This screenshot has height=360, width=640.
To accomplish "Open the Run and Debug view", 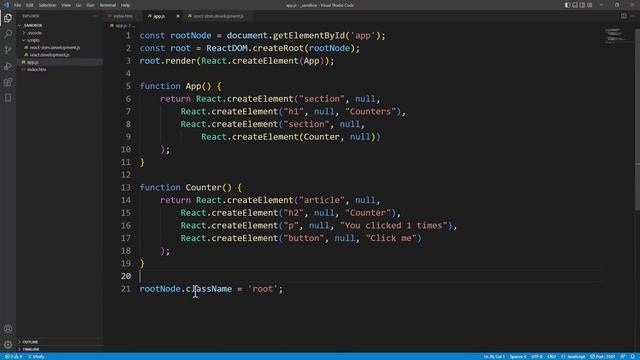I will (x=8, y=66).
